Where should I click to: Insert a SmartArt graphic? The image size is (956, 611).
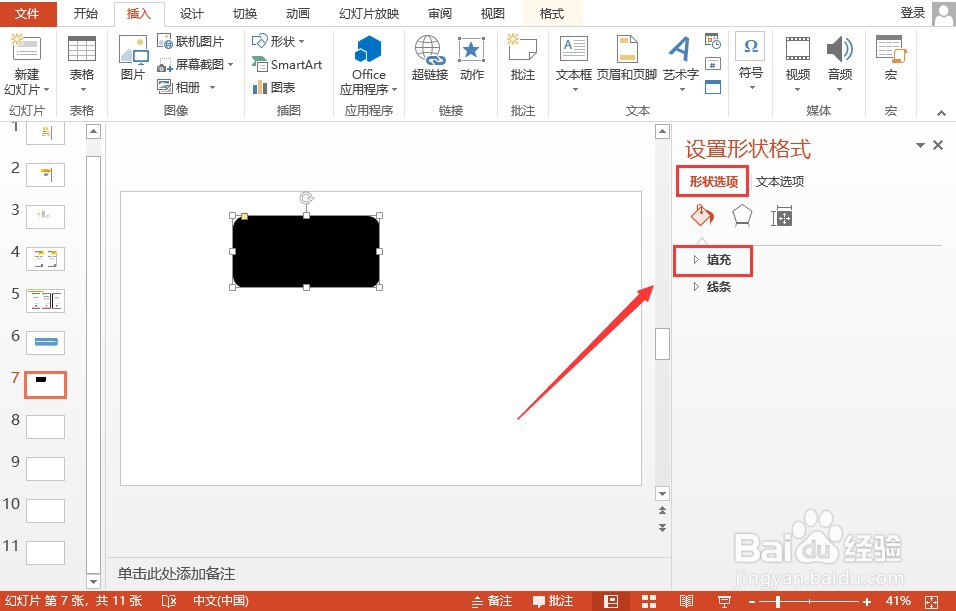tap(287, 64)
